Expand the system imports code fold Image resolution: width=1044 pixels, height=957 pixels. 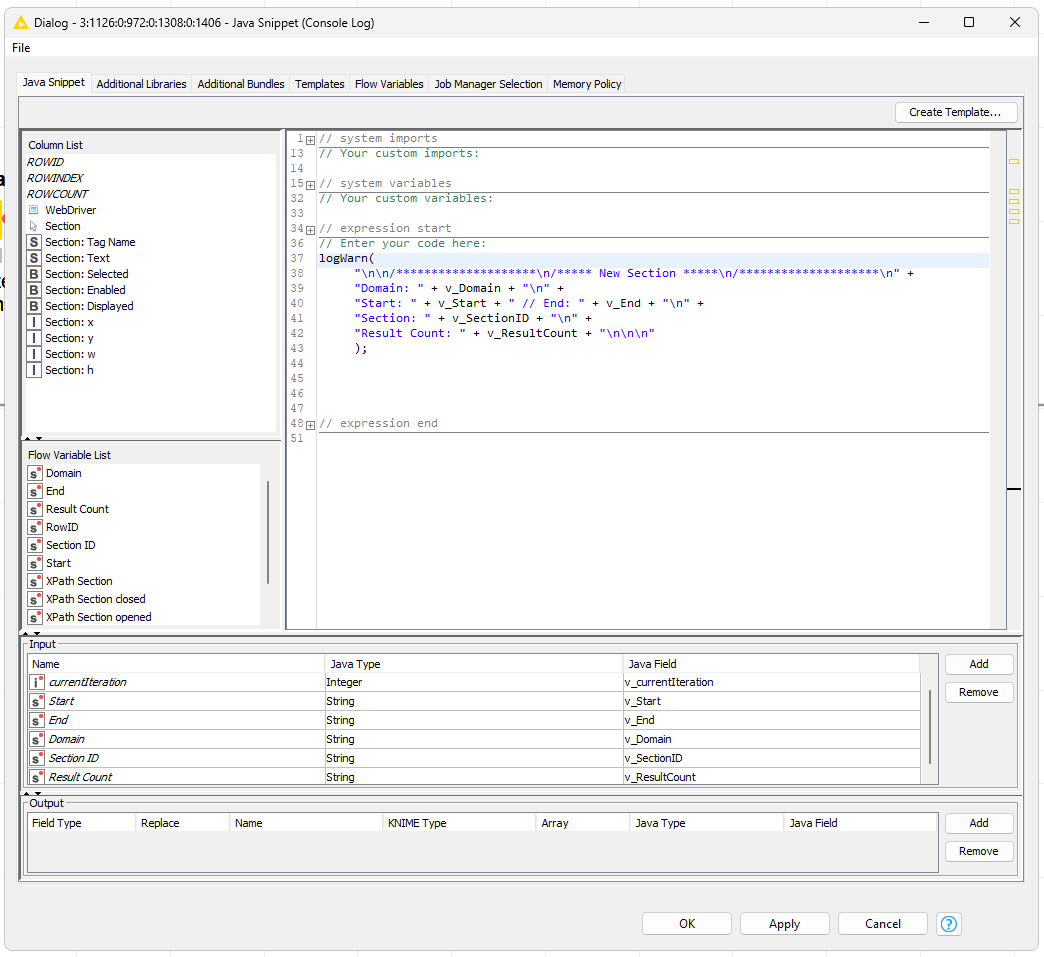point(310,139)
